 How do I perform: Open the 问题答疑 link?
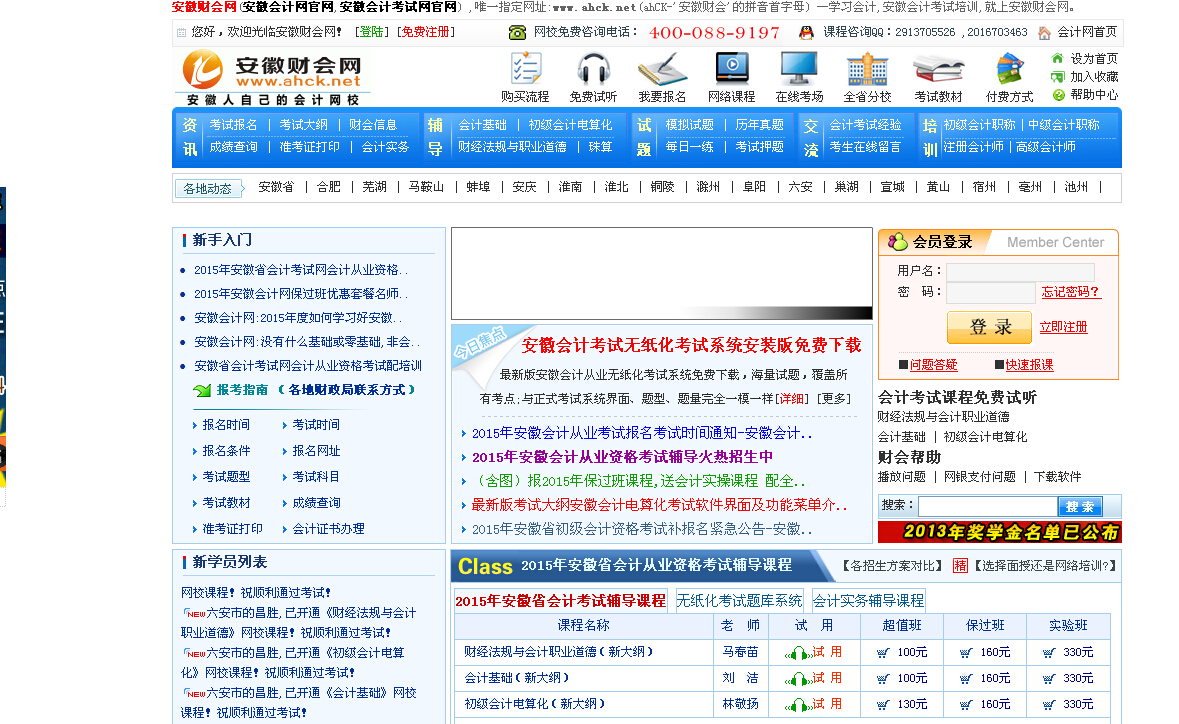[933, 365]
